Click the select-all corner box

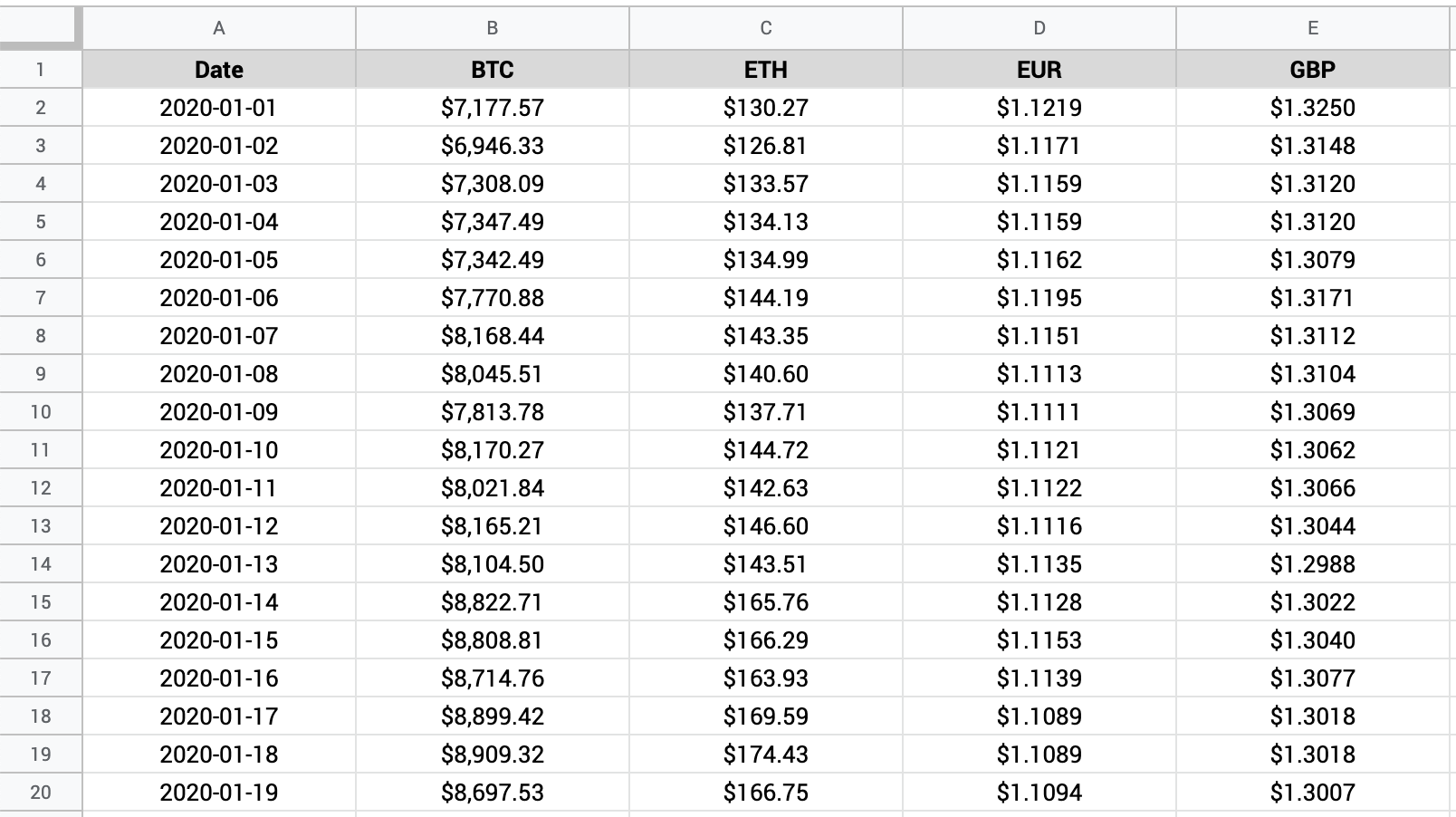pos(40,26)
